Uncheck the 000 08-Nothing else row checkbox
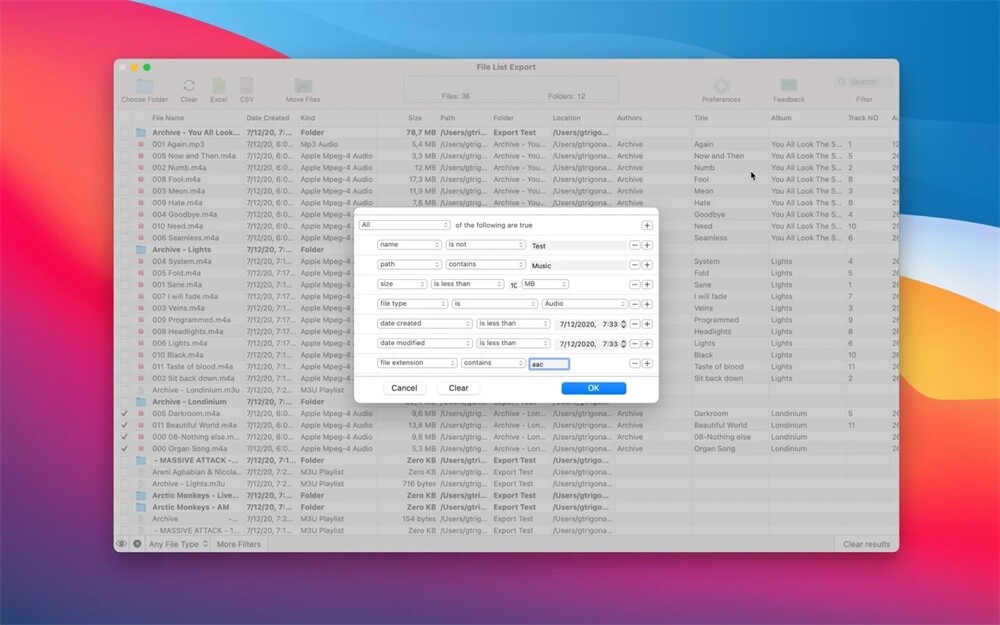This screenshot has width=1000, height=625. [124, 437]
